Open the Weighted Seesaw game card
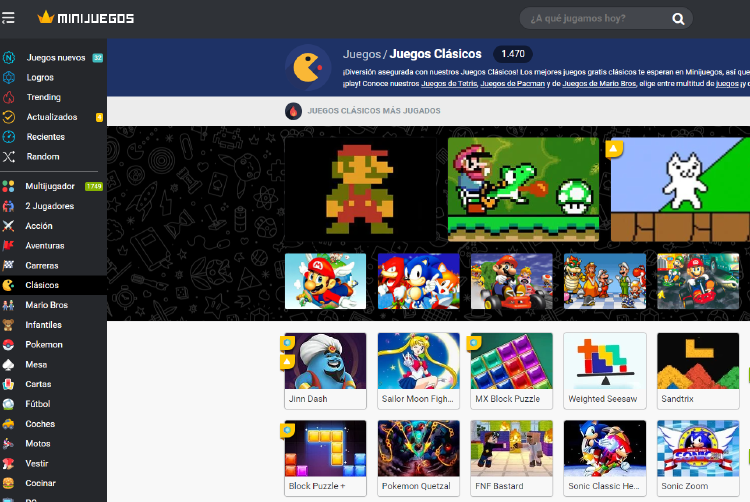 pyautogui.click(x=605, y=371)
